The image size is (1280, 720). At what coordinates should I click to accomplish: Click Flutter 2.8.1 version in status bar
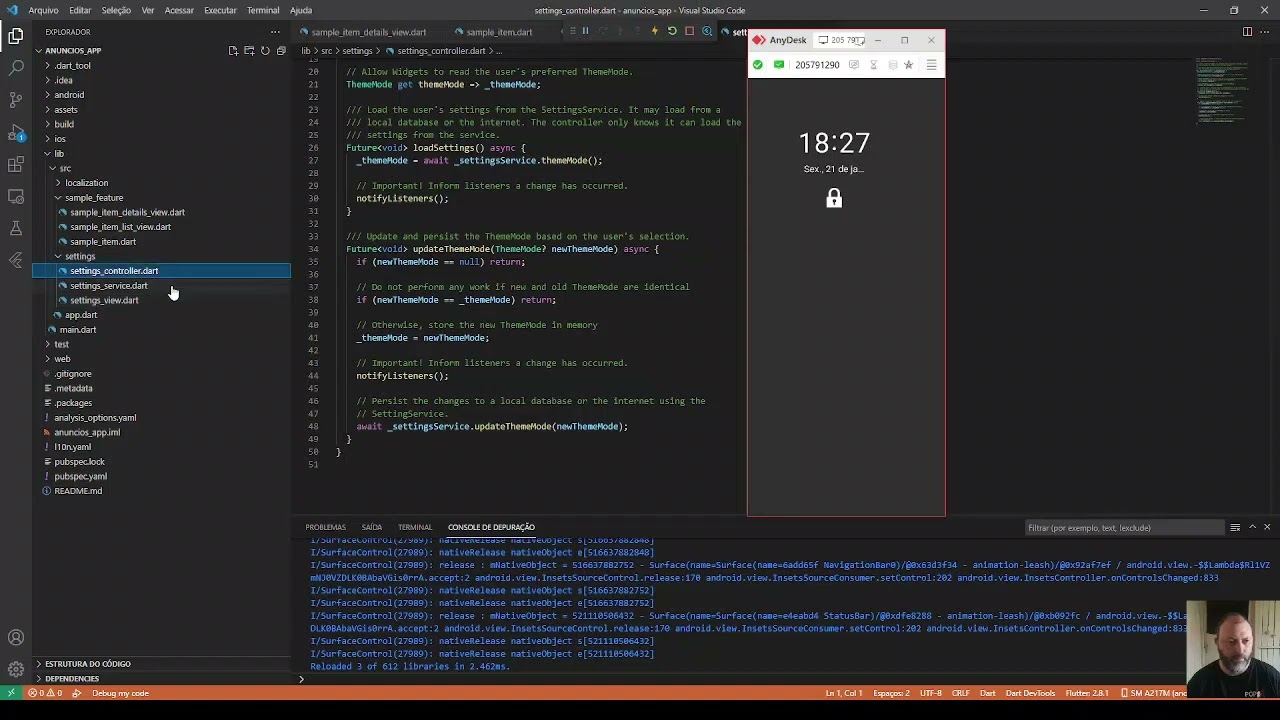pos(1087,693)
